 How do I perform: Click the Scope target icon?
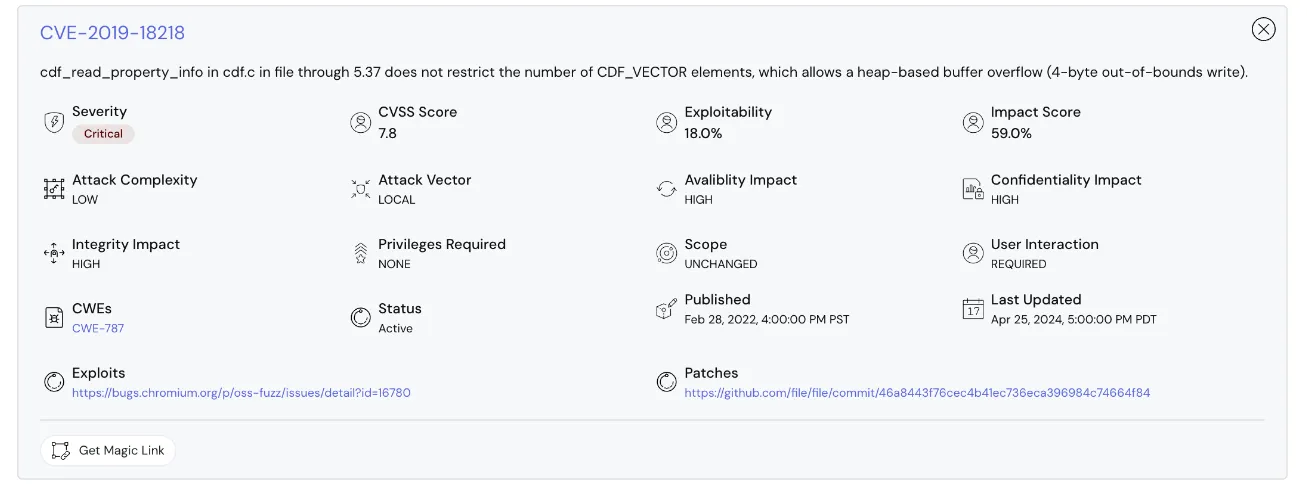point(666,253)
